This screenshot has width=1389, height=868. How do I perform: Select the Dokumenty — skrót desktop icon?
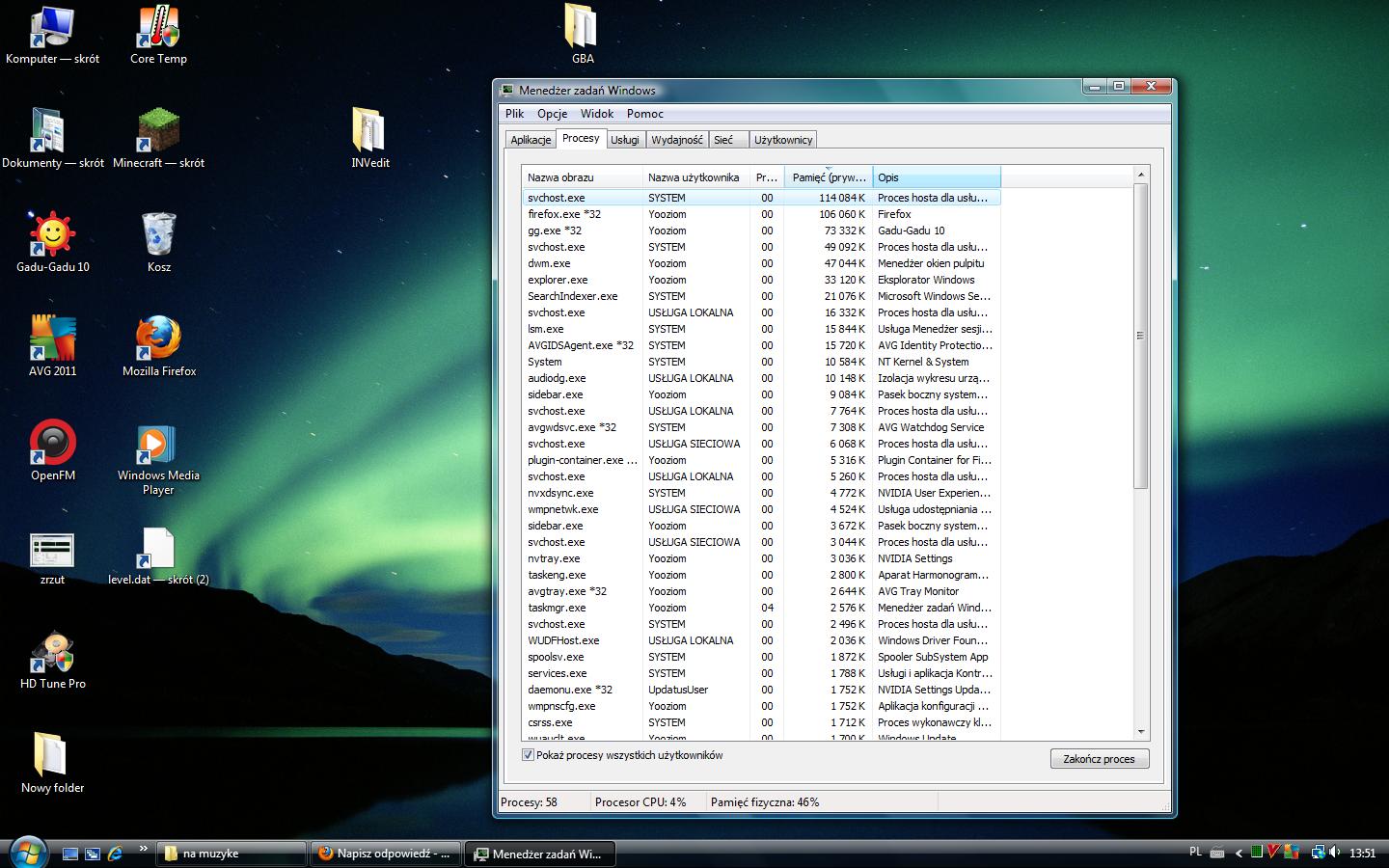click(53, 139)
